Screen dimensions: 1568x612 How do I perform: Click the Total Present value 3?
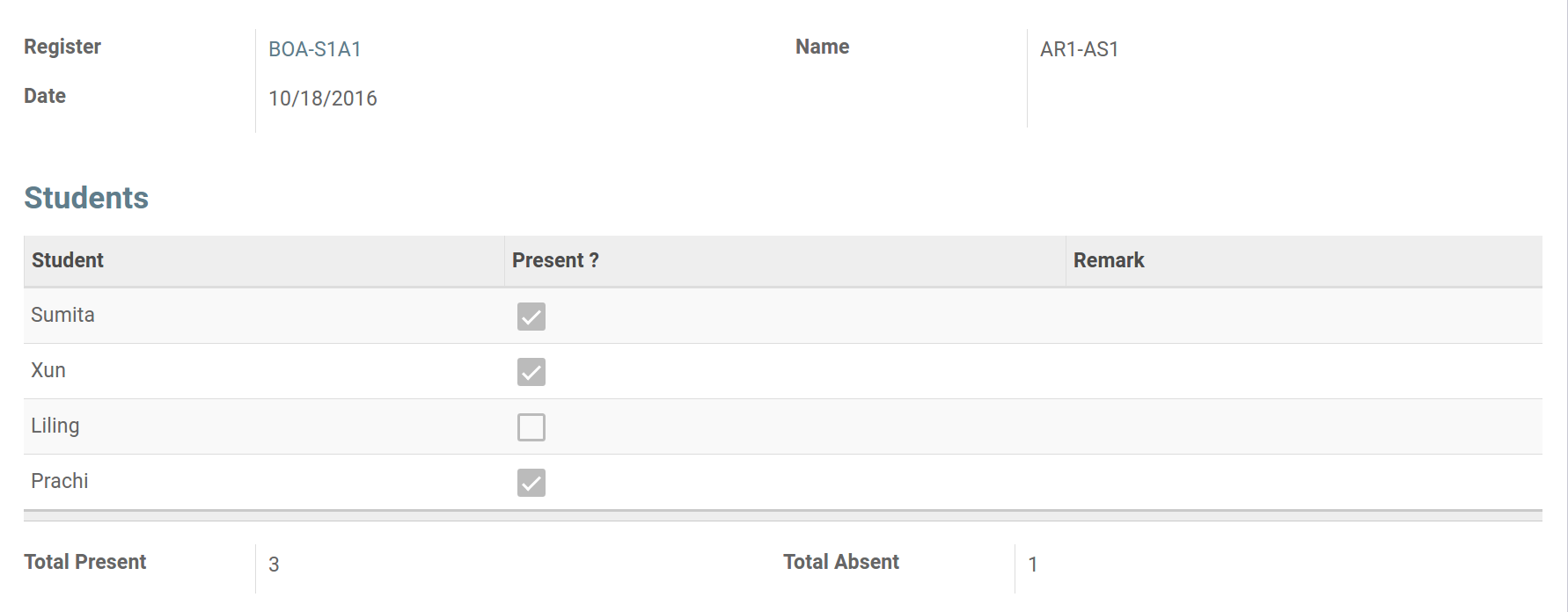coord(274,565)
